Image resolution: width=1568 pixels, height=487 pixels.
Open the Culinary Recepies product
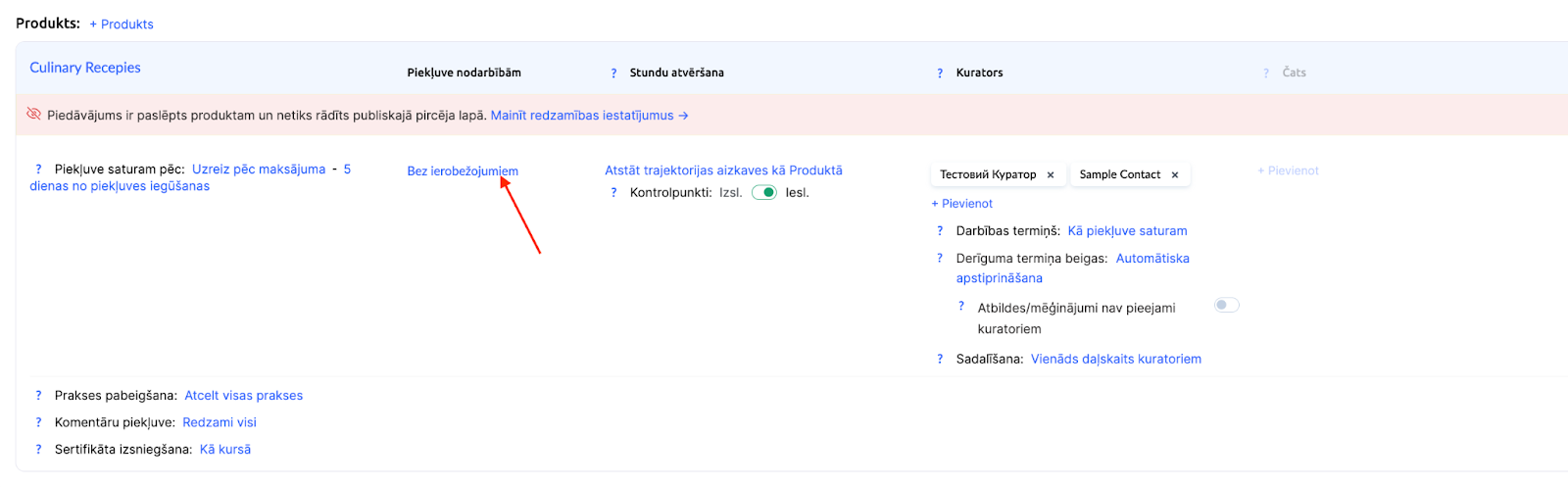tap(85, 68)
